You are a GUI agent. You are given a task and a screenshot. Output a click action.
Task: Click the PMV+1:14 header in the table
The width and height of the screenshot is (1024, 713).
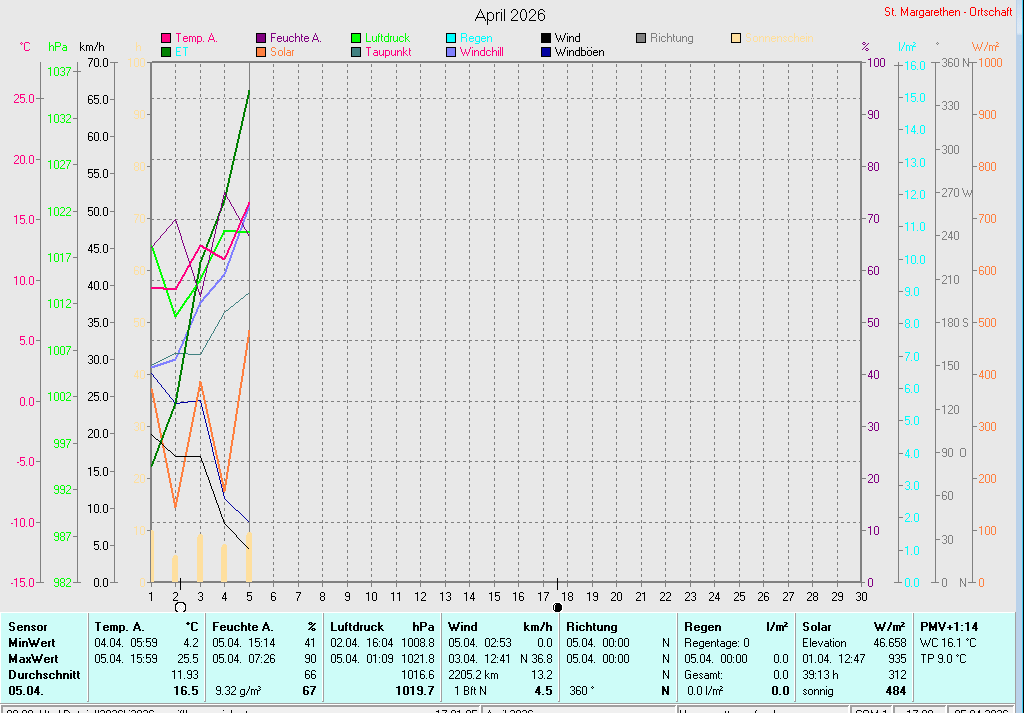(x=949, y=627)
